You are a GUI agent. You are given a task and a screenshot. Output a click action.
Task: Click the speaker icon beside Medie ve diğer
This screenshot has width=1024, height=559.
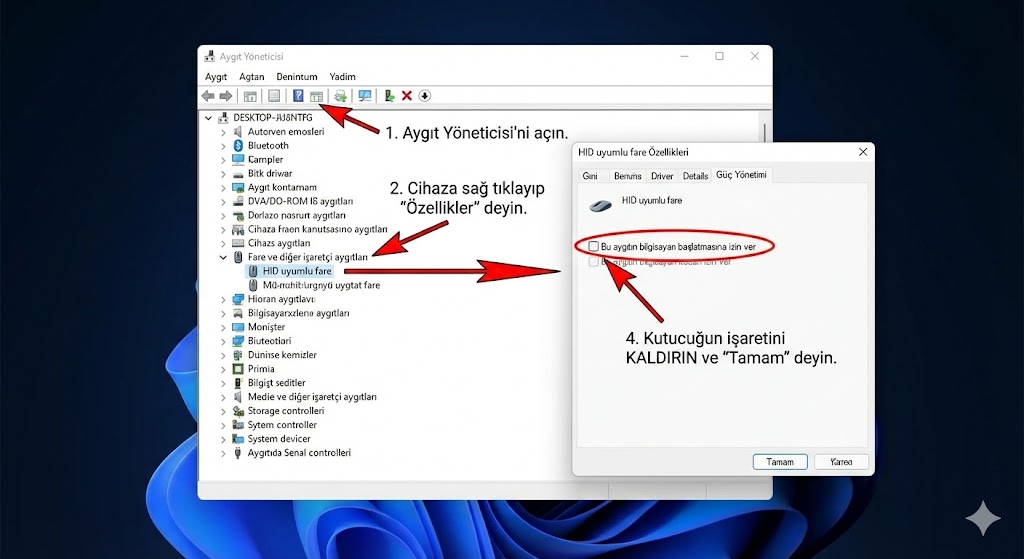point(238,396)
